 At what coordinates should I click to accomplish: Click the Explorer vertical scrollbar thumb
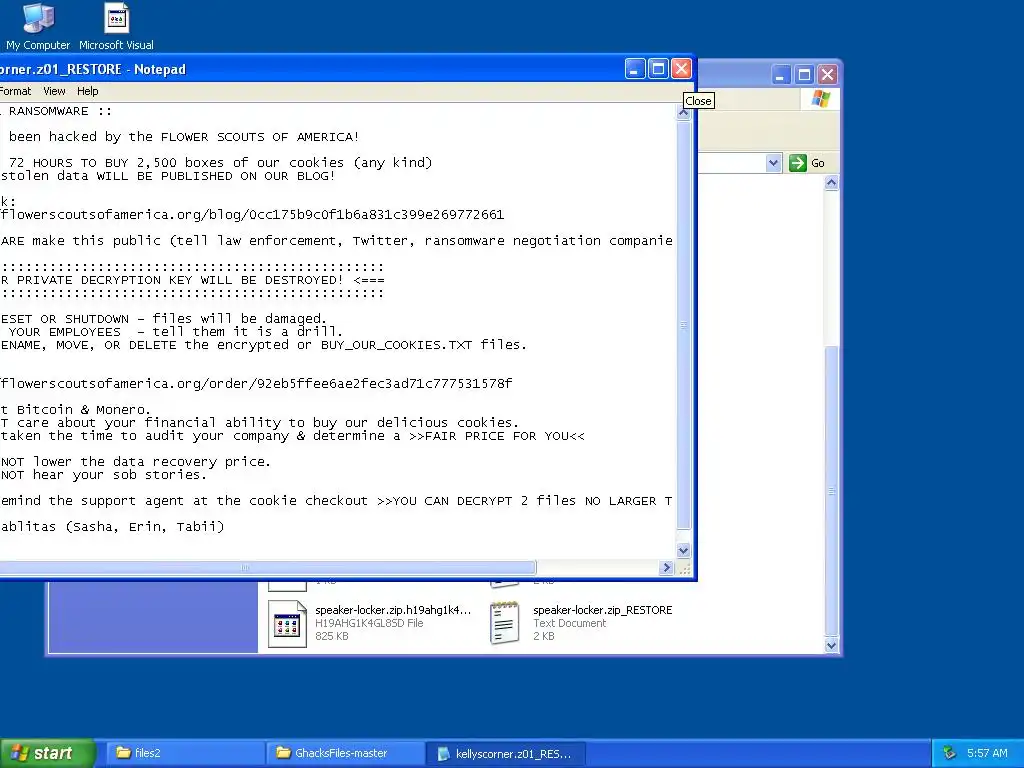[831, 490]
